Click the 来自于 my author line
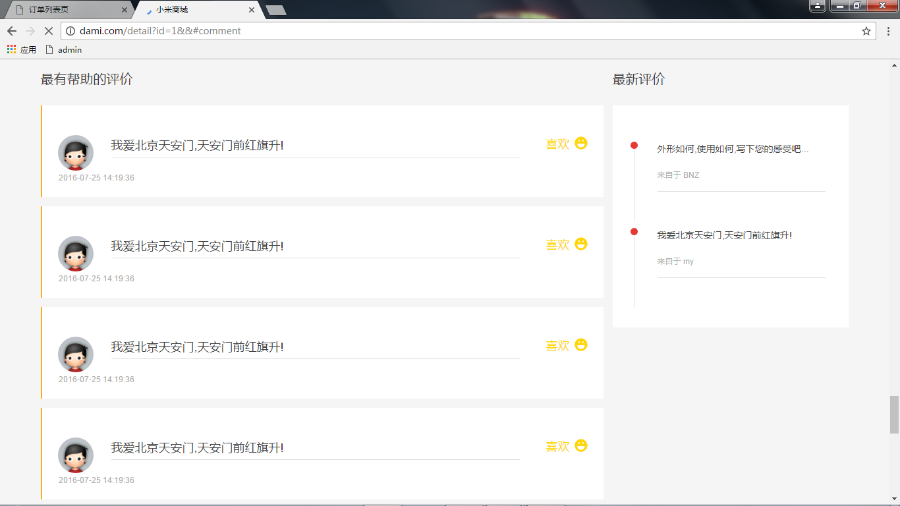900x506 pixels. click(675, 261)
